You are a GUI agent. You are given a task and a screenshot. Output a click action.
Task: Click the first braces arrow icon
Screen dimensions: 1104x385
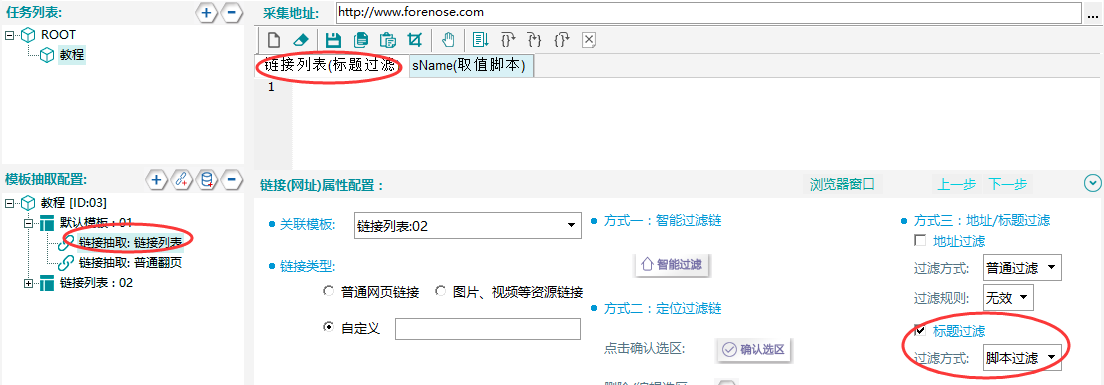coord(507,40)
